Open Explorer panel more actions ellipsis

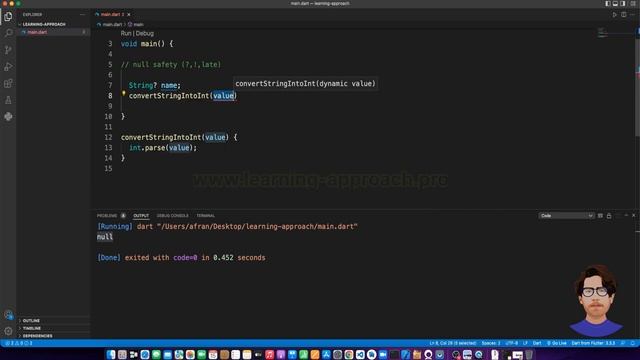pyautogui.click(x=83, y=15)
